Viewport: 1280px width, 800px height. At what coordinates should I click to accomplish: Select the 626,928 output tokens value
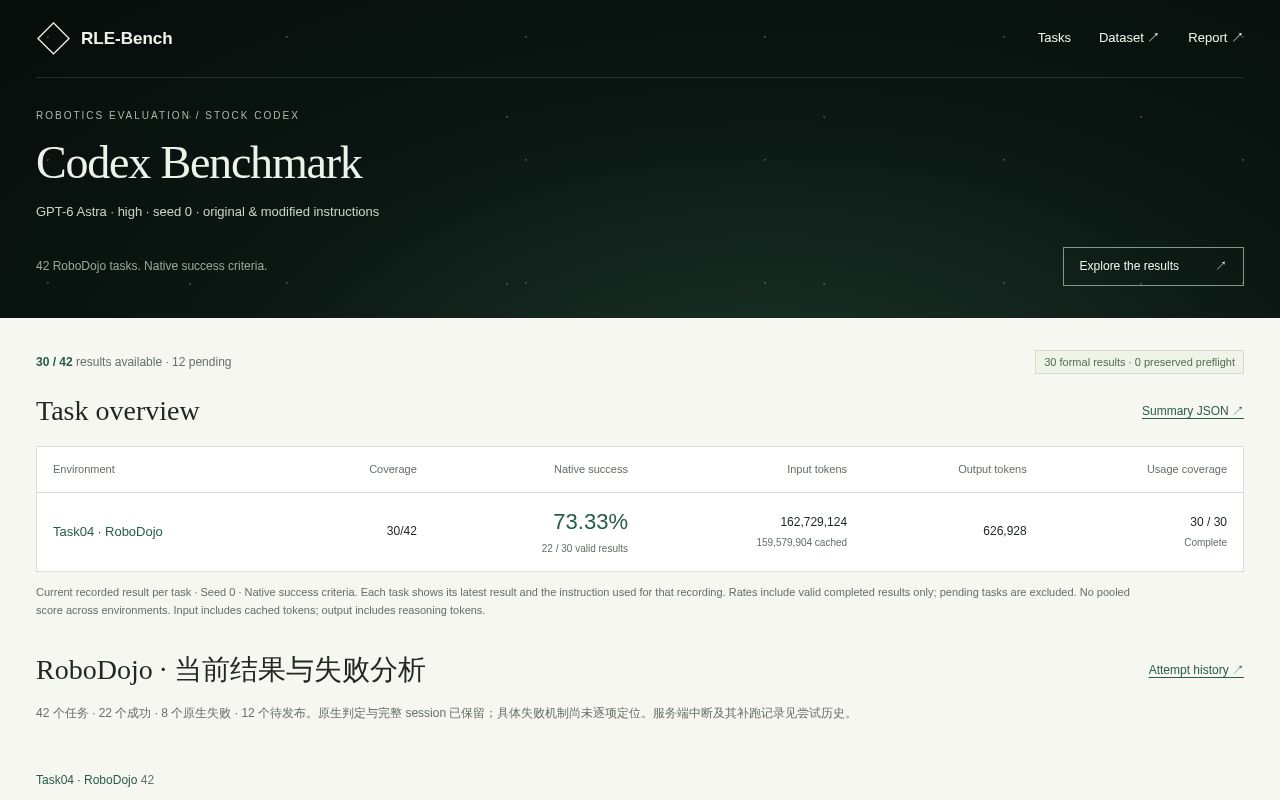pyautogui.click(x=1005, y=531)
